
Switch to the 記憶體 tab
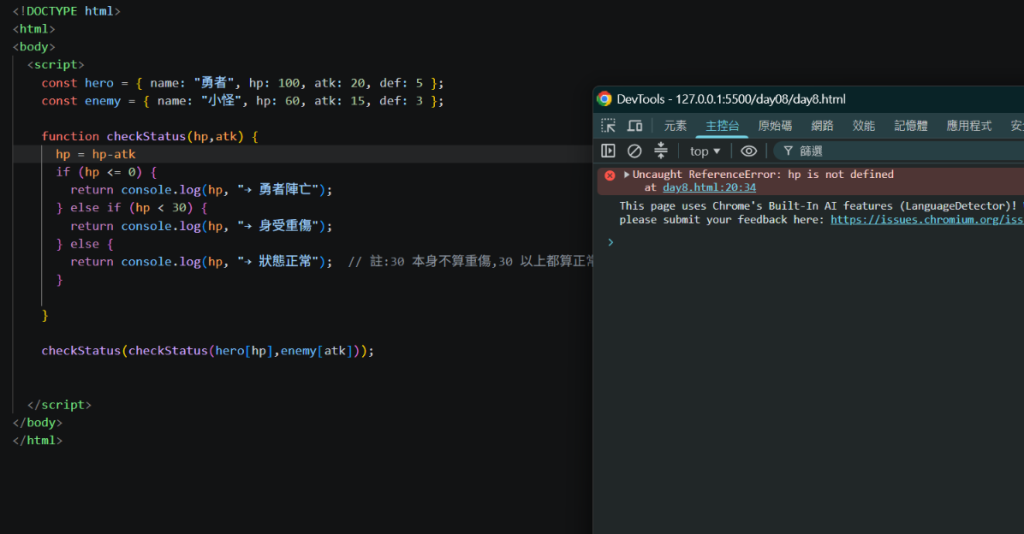click(911, 125)
